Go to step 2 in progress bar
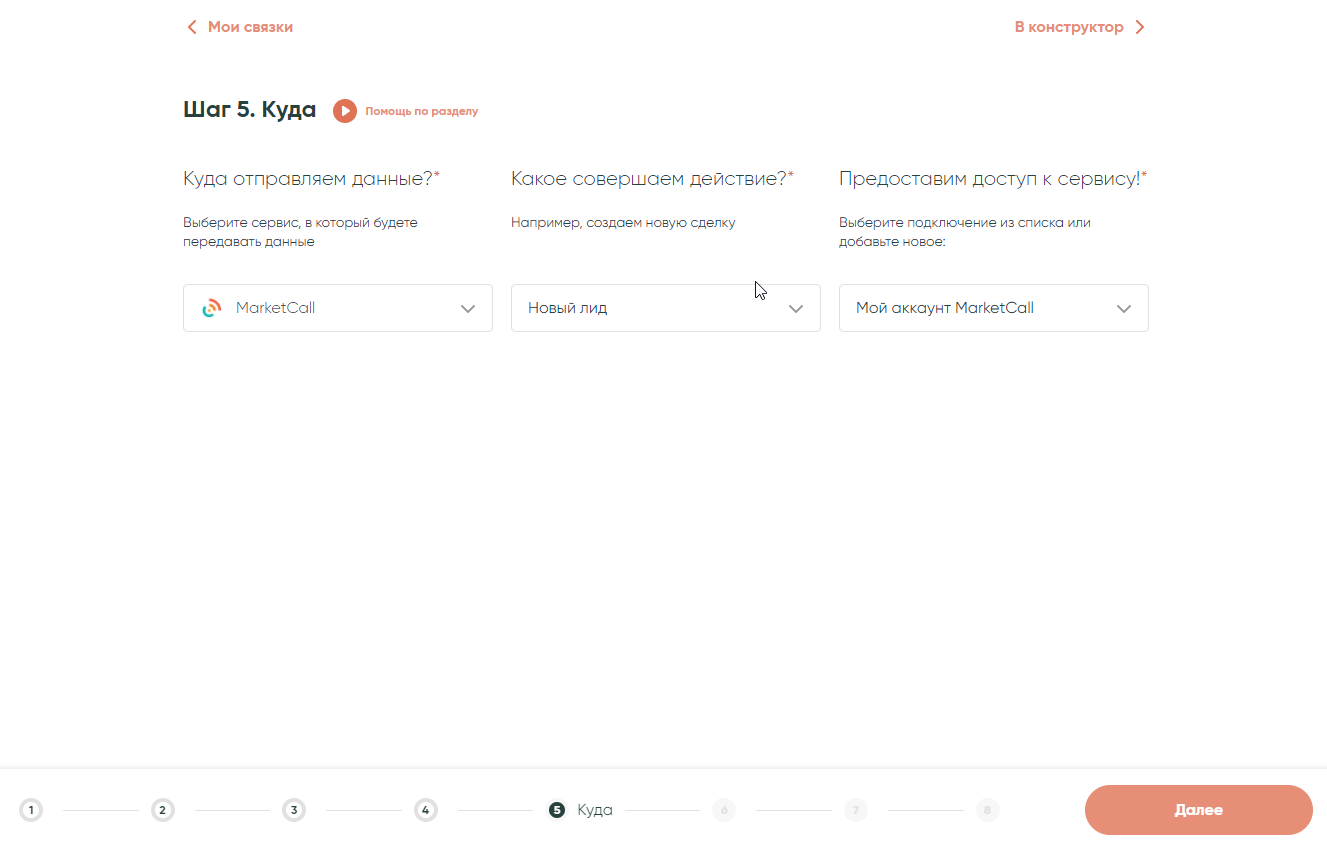1327x844 pixels. 162,810
